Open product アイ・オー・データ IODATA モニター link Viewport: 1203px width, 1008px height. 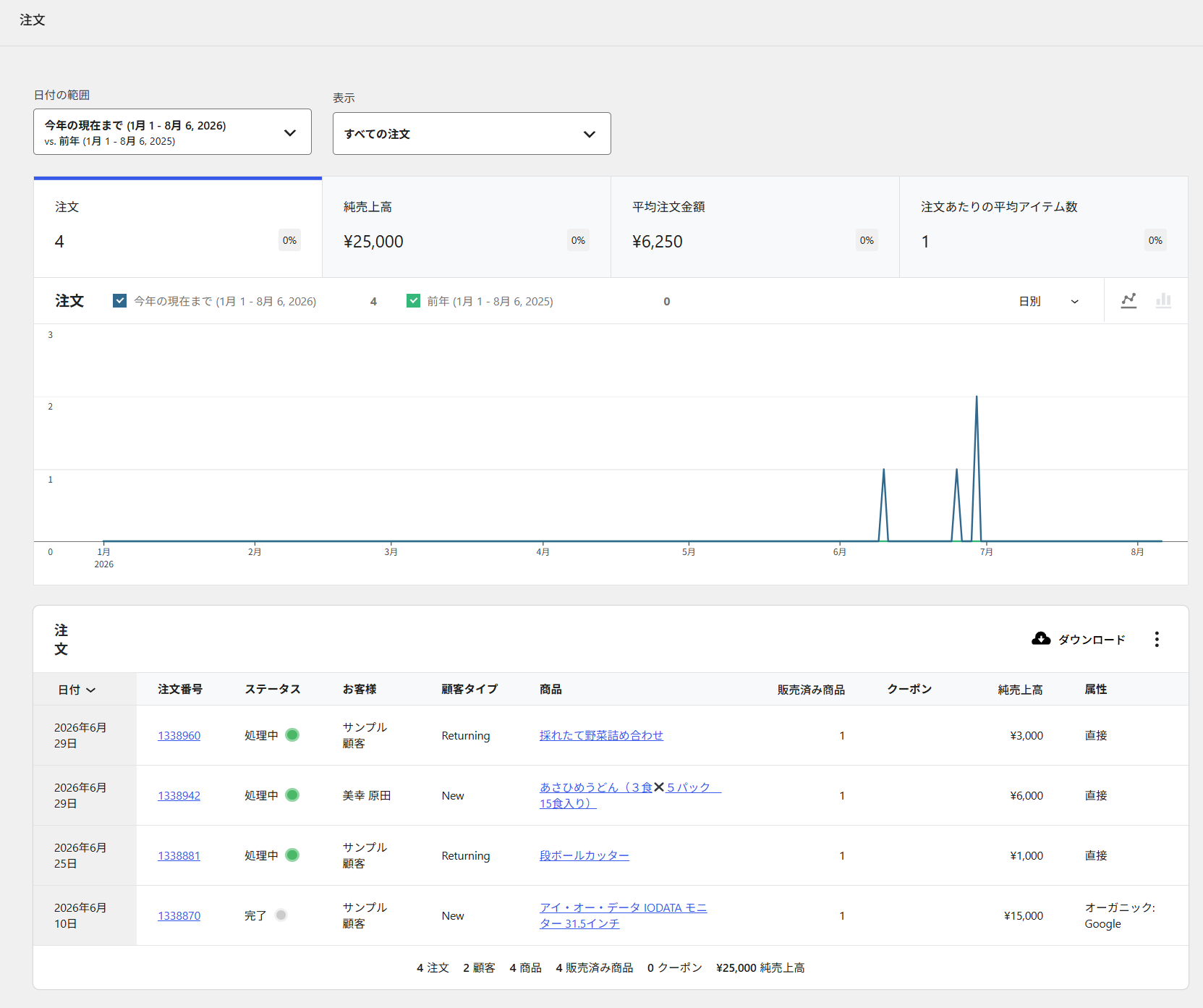coord(623,915)
